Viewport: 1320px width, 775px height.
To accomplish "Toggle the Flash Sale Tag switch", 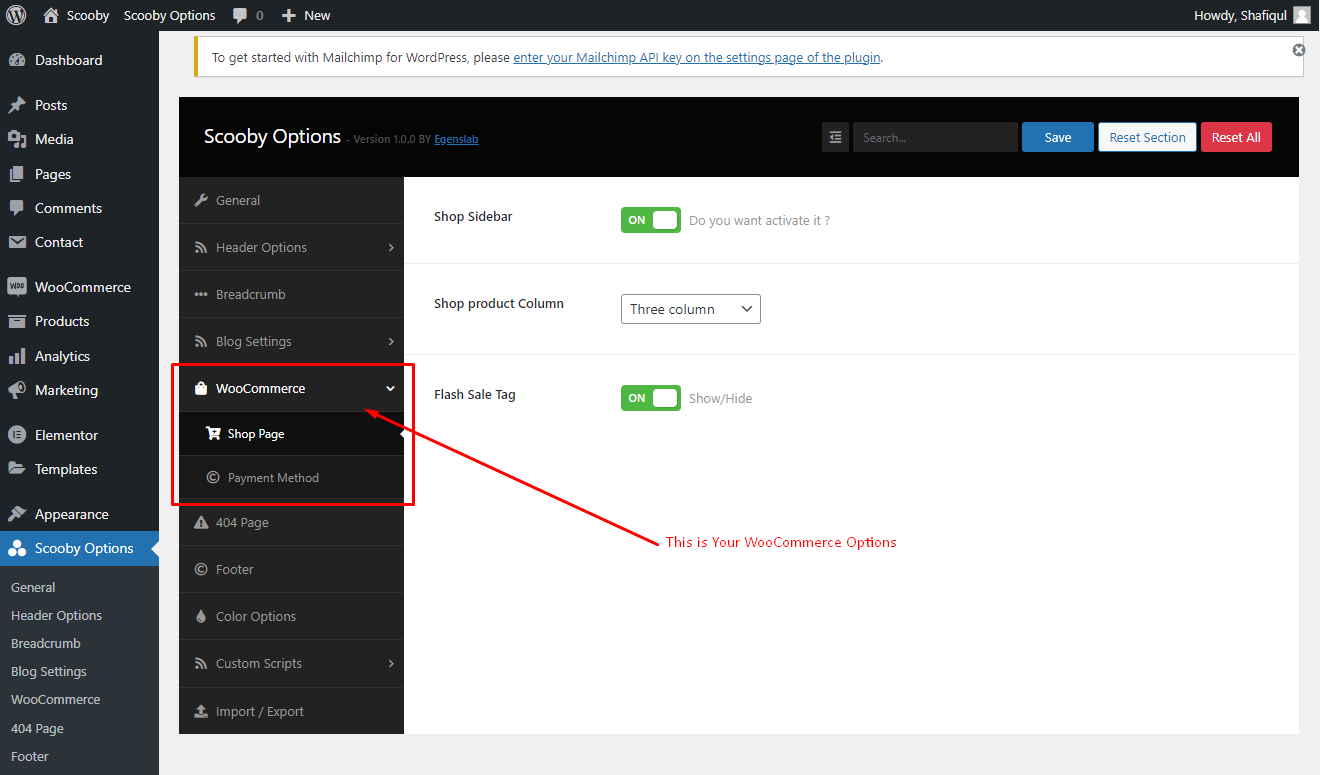I will click(651, 398).
